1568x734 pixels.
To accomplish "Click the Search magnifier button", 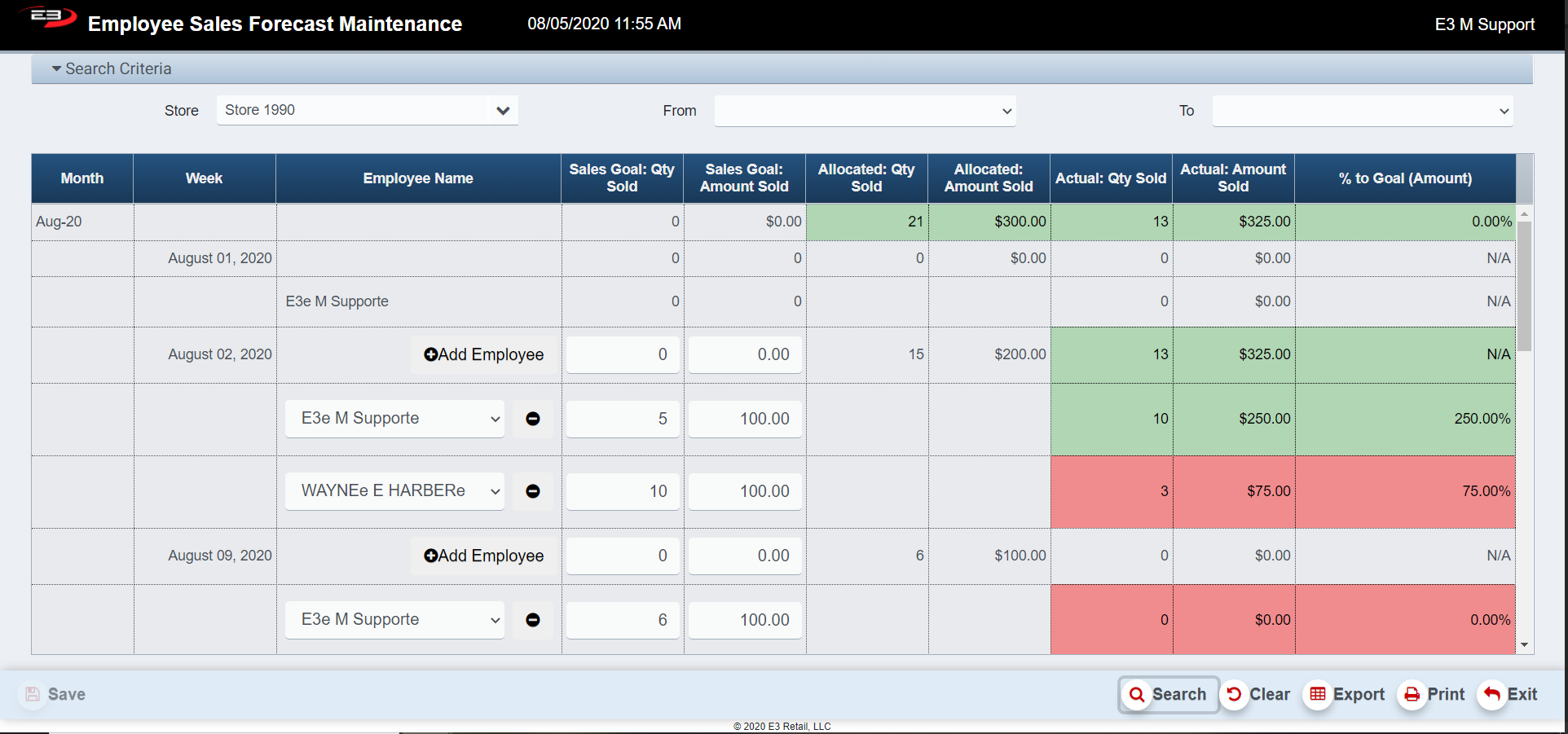I will [x=1168, y=694].
